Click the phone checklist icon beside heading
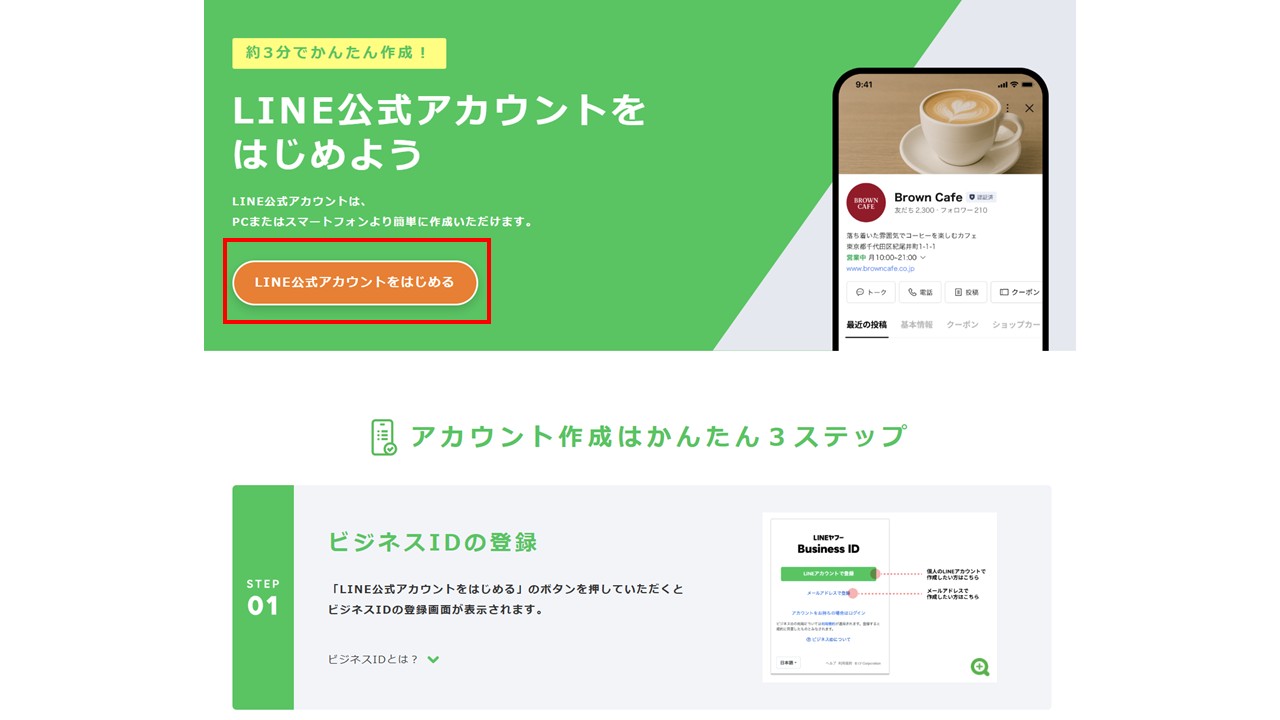 [x=383, y=437]
